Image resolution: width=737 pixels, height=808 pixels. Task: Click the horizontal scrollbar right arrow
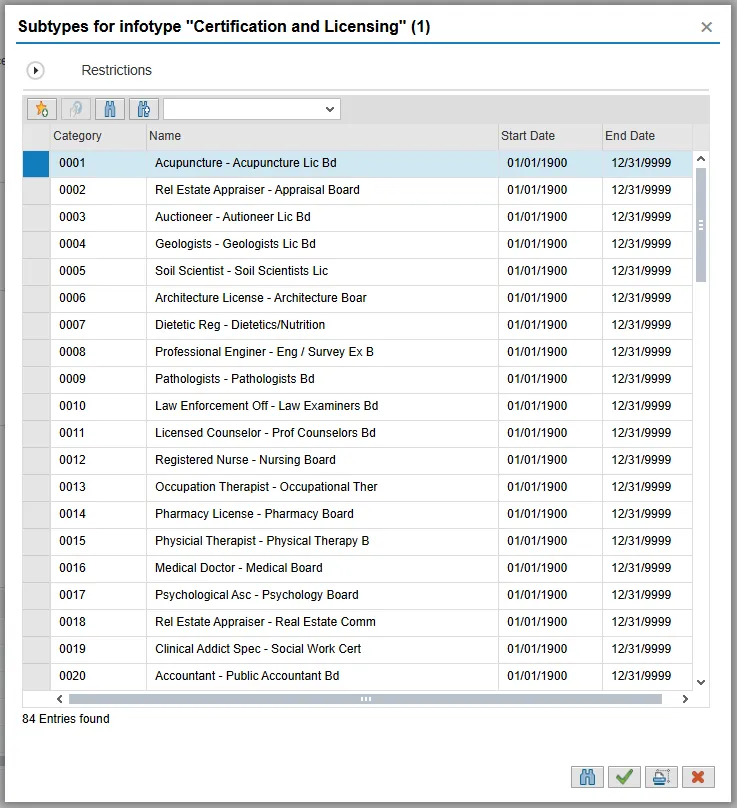tap(685, 699)
